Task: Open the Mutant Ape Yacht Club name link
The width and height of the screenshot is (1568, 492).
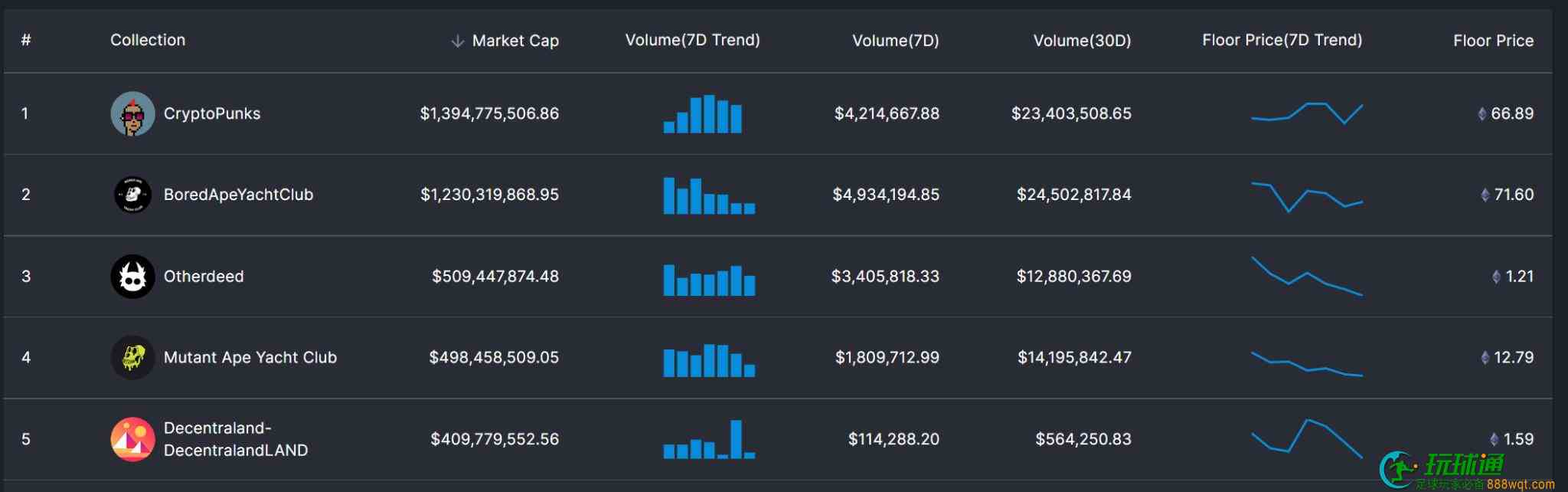Action: point(250,357)
